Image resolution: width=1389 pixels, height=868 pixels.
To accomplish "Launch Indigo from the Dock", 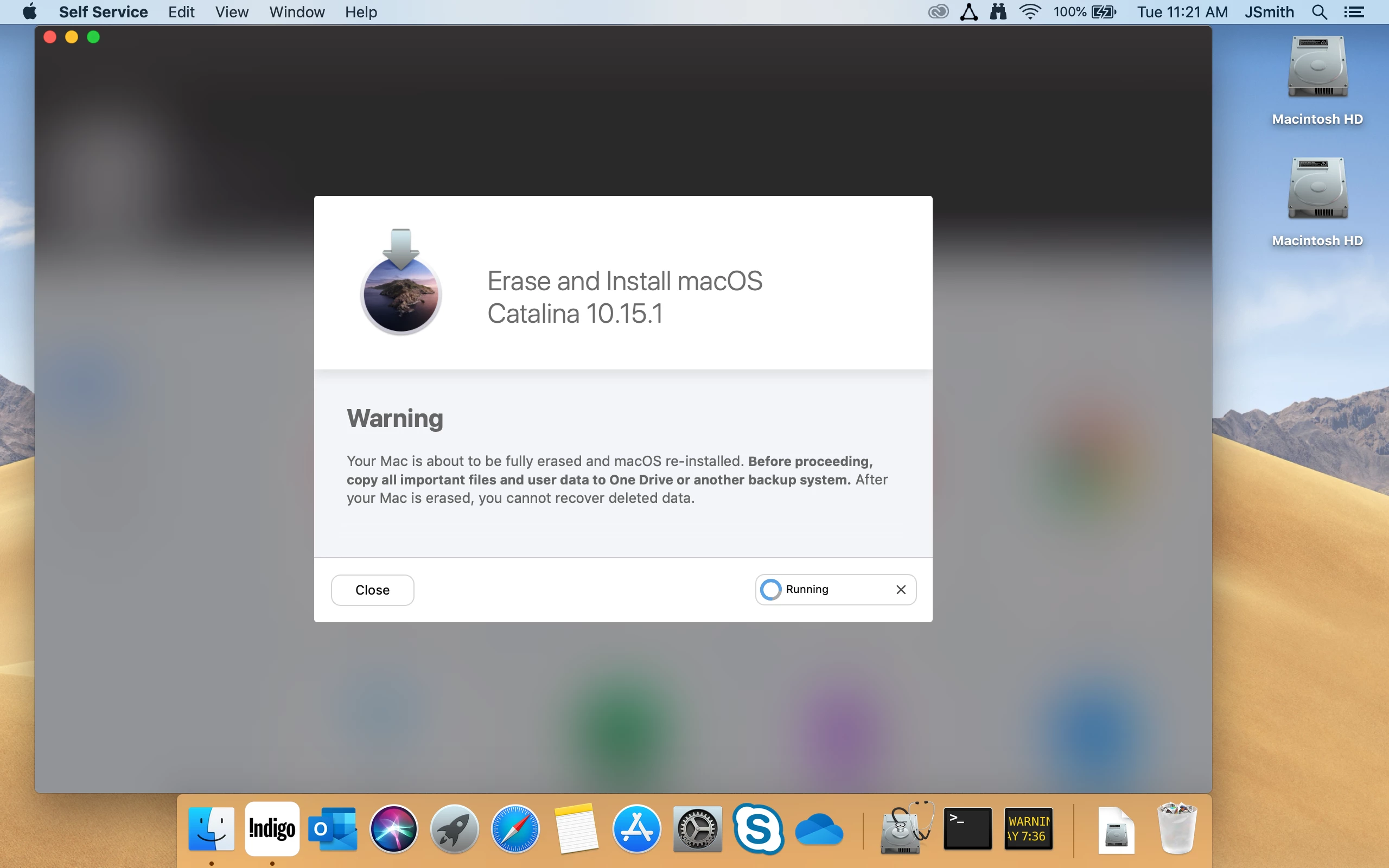I will 272,829.
